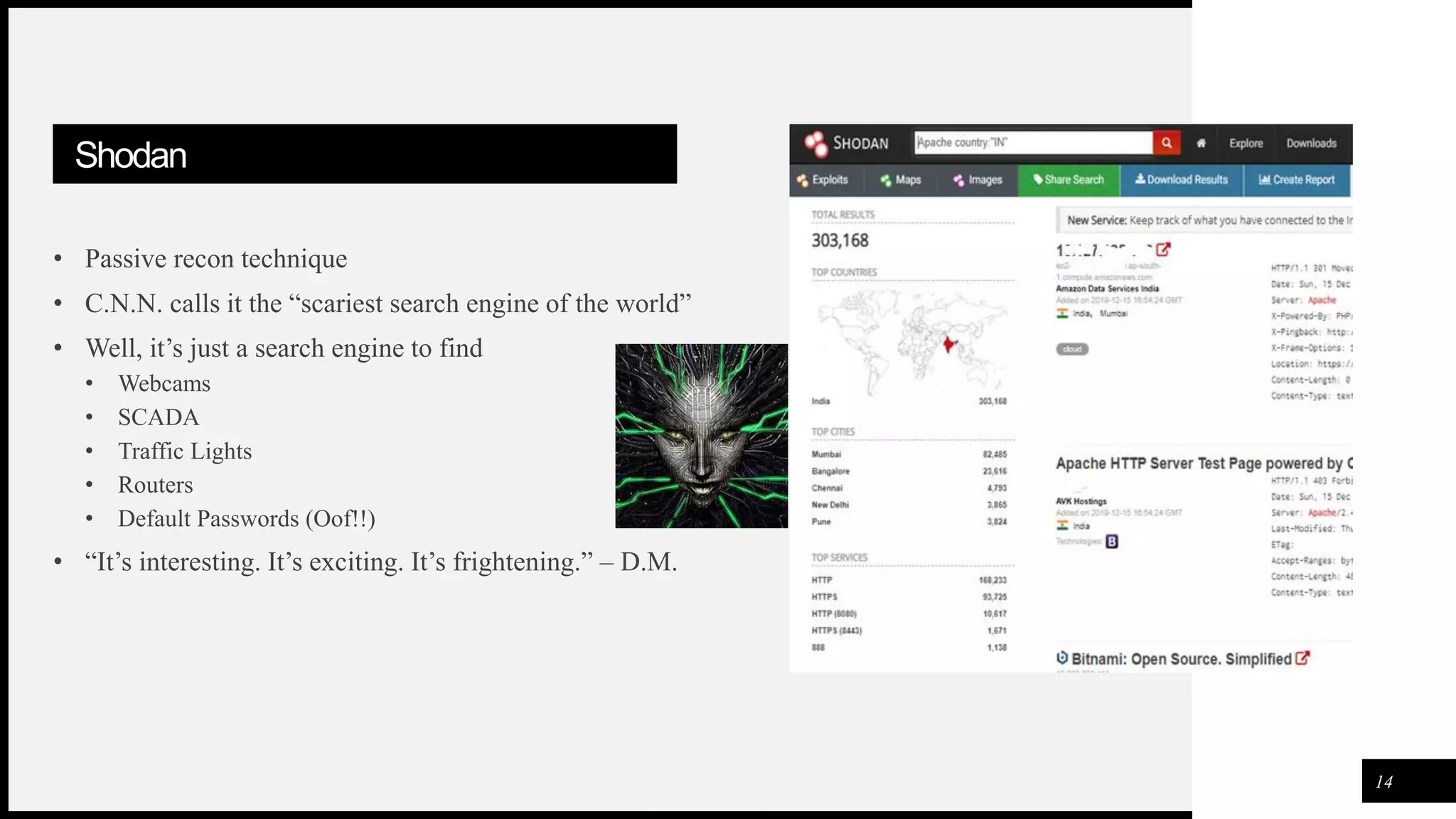Open the Explore menu item

tap(1246, 144)
